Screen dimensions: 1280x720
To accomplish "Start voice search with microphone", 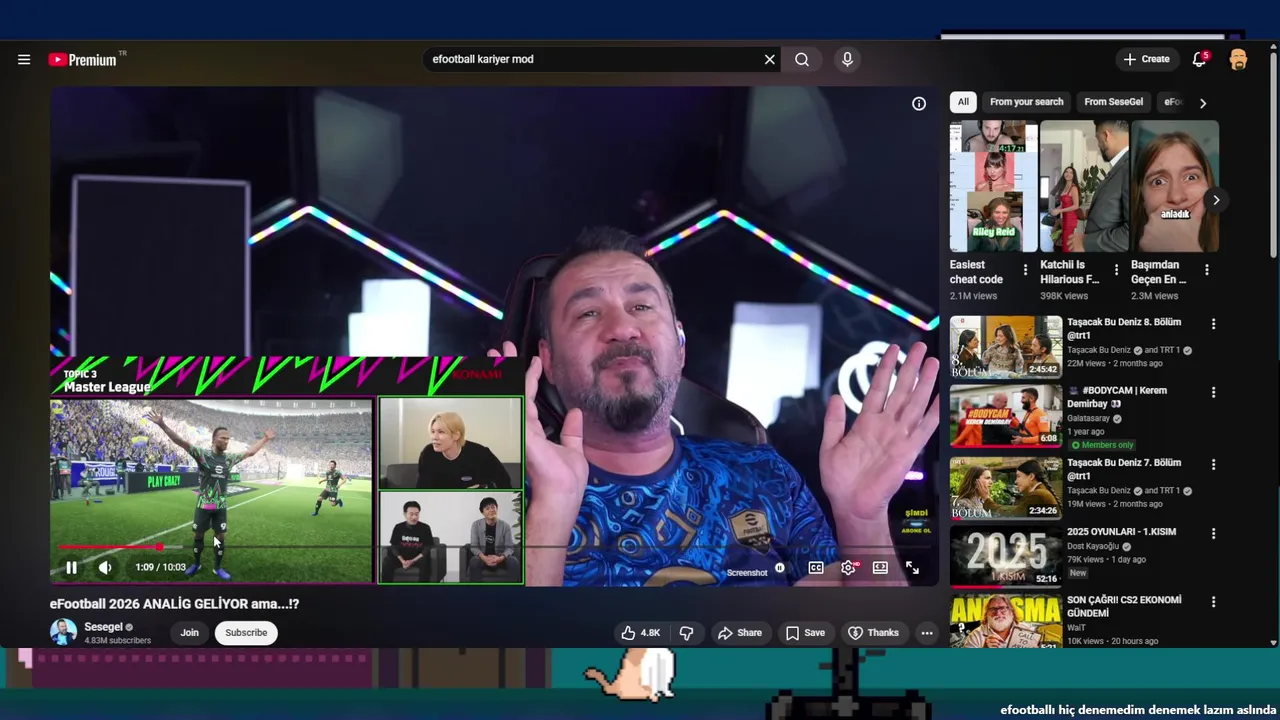I will (847, 60).
